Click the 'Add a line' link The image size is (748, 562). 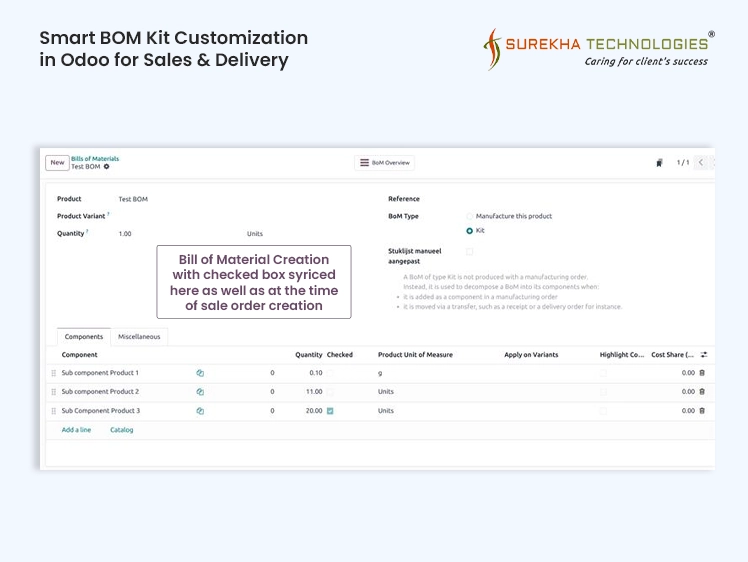[76, 430]
